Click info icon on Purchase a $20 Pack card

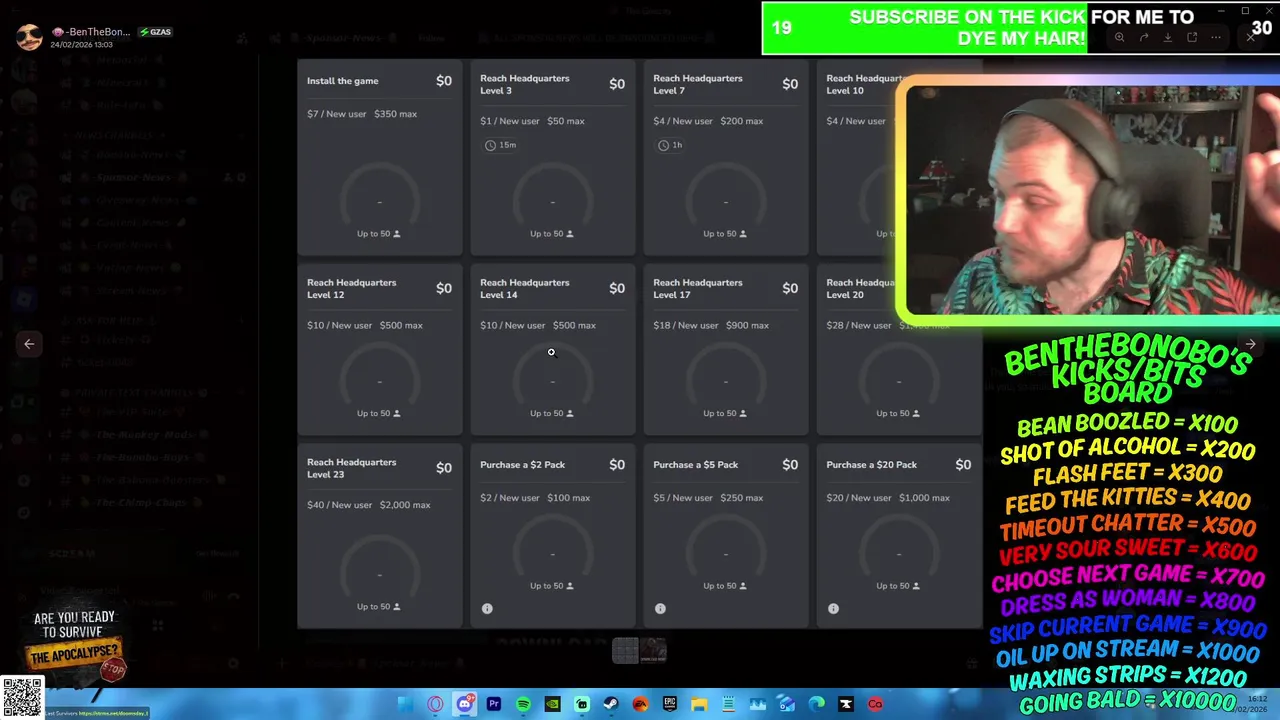pyautogui.click(x=833, y=608)
